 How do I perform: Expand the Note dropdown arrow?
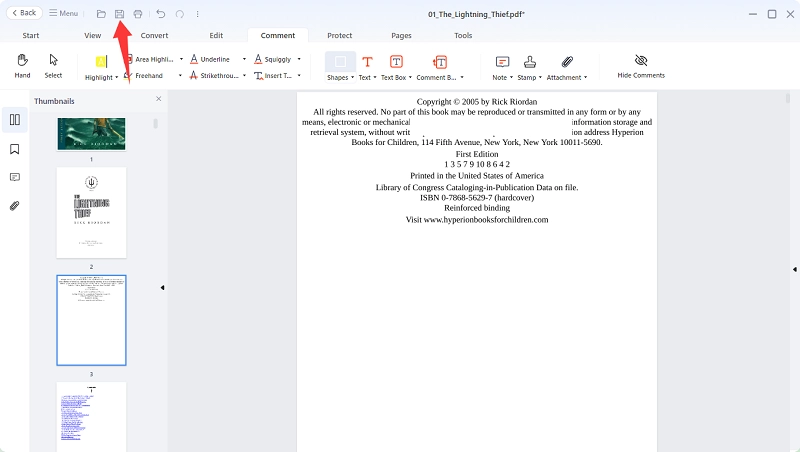(511, 78)
